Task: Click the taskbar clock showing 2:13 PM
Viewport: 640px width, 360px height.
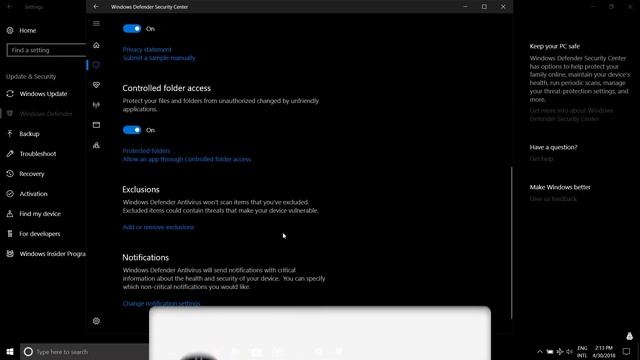Action: 604,351
